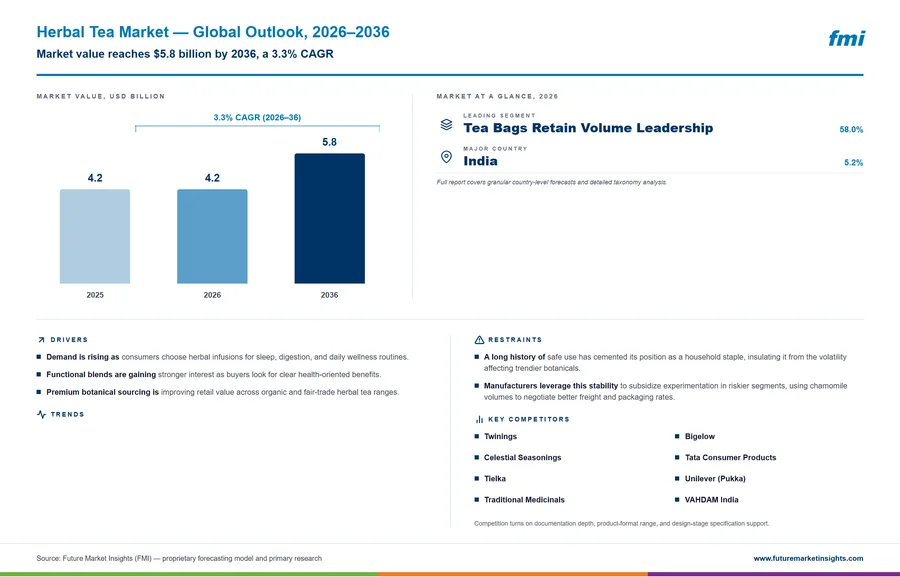Screen dimensions: 900x577
Task: Click the 'India' major country text
Action: (480, 161)
